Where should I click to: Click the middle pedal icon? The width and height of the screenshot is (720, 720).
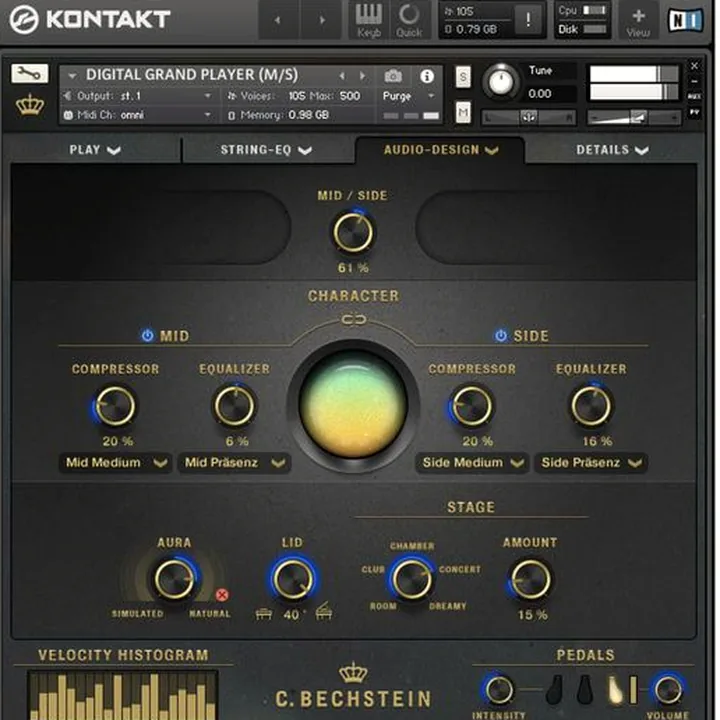[x=585, y=690]
